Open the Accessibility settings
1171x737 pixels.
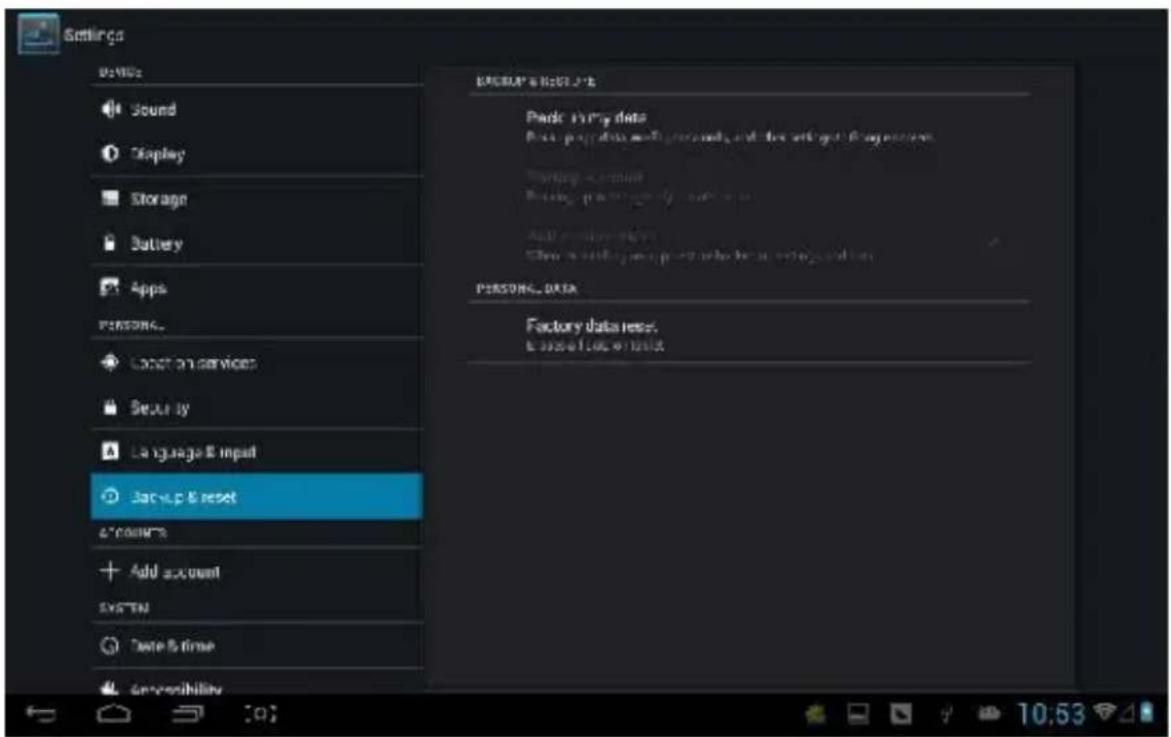tap(256, 682)
